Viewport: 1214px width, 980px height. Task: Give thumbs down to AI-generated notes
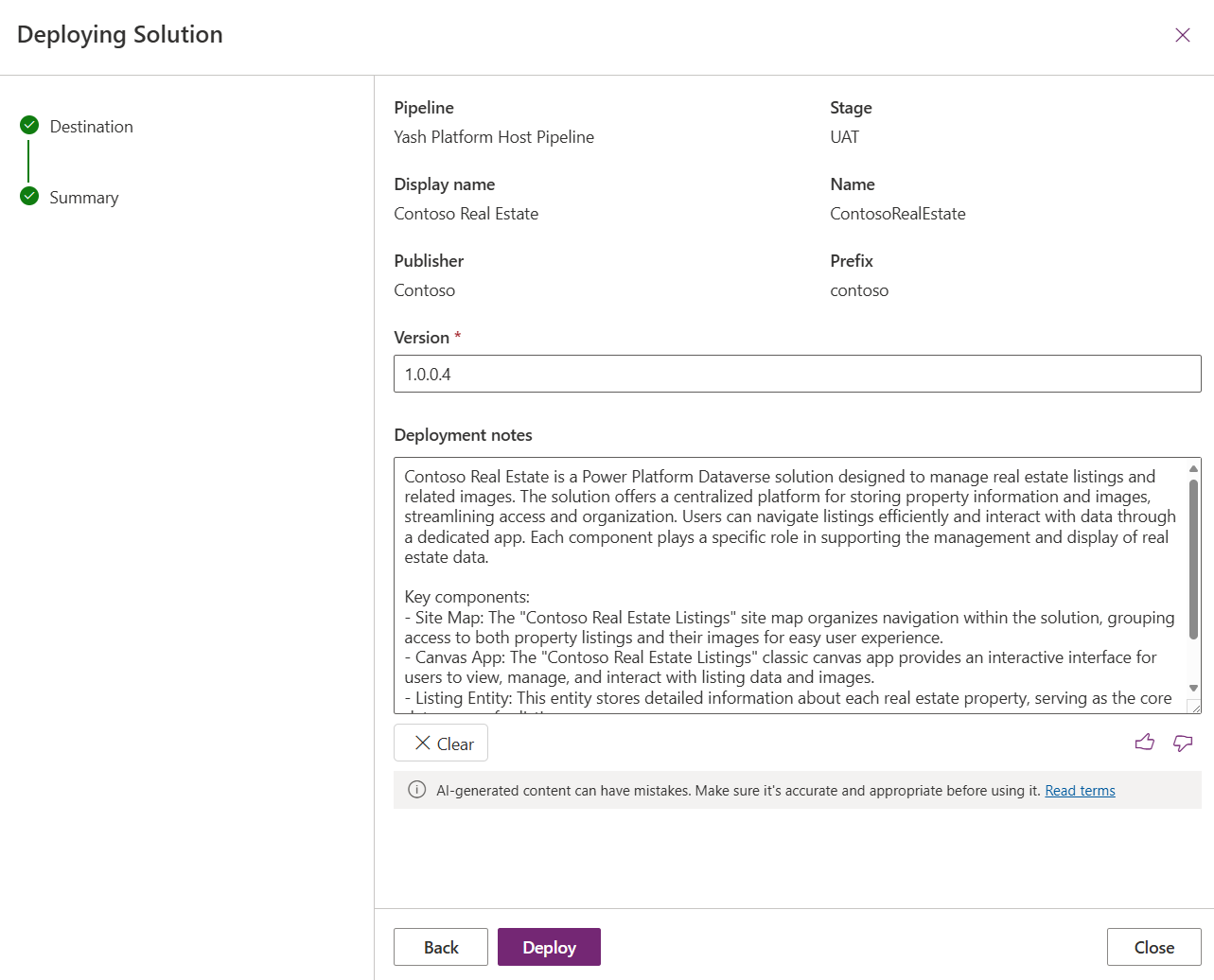coord(1182,743)
